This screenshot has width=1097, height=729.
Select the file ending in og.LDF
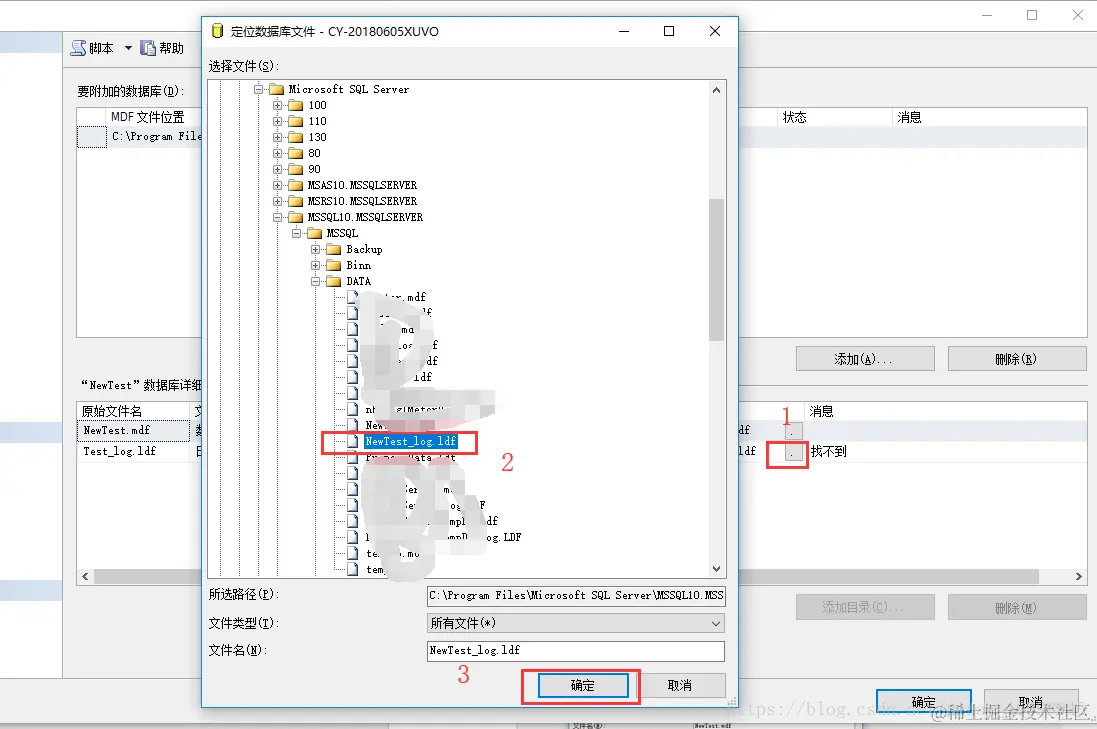(443, 537)
